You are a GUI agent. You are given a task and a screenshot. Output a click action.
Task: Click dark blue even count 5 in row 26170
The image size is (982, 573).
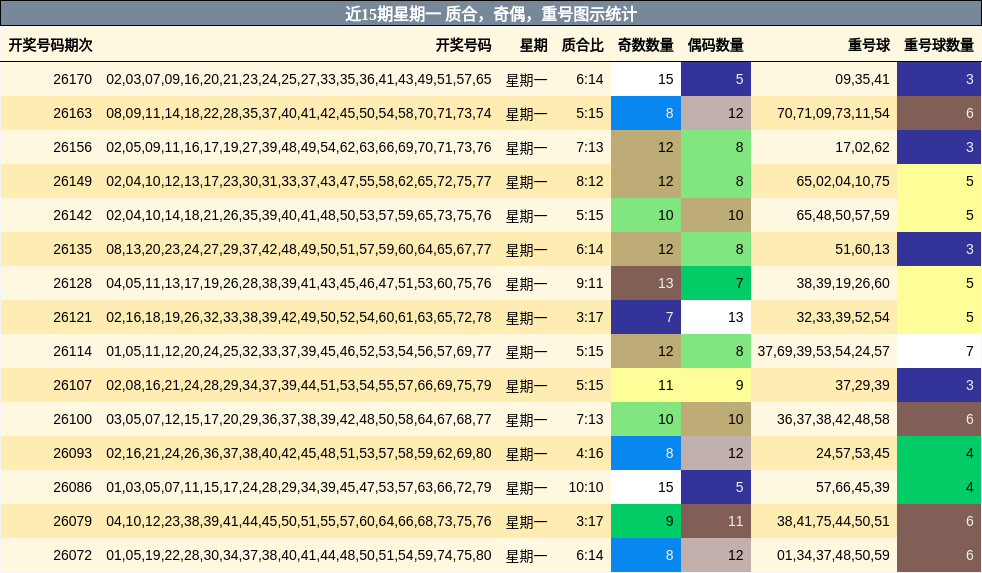716,80
